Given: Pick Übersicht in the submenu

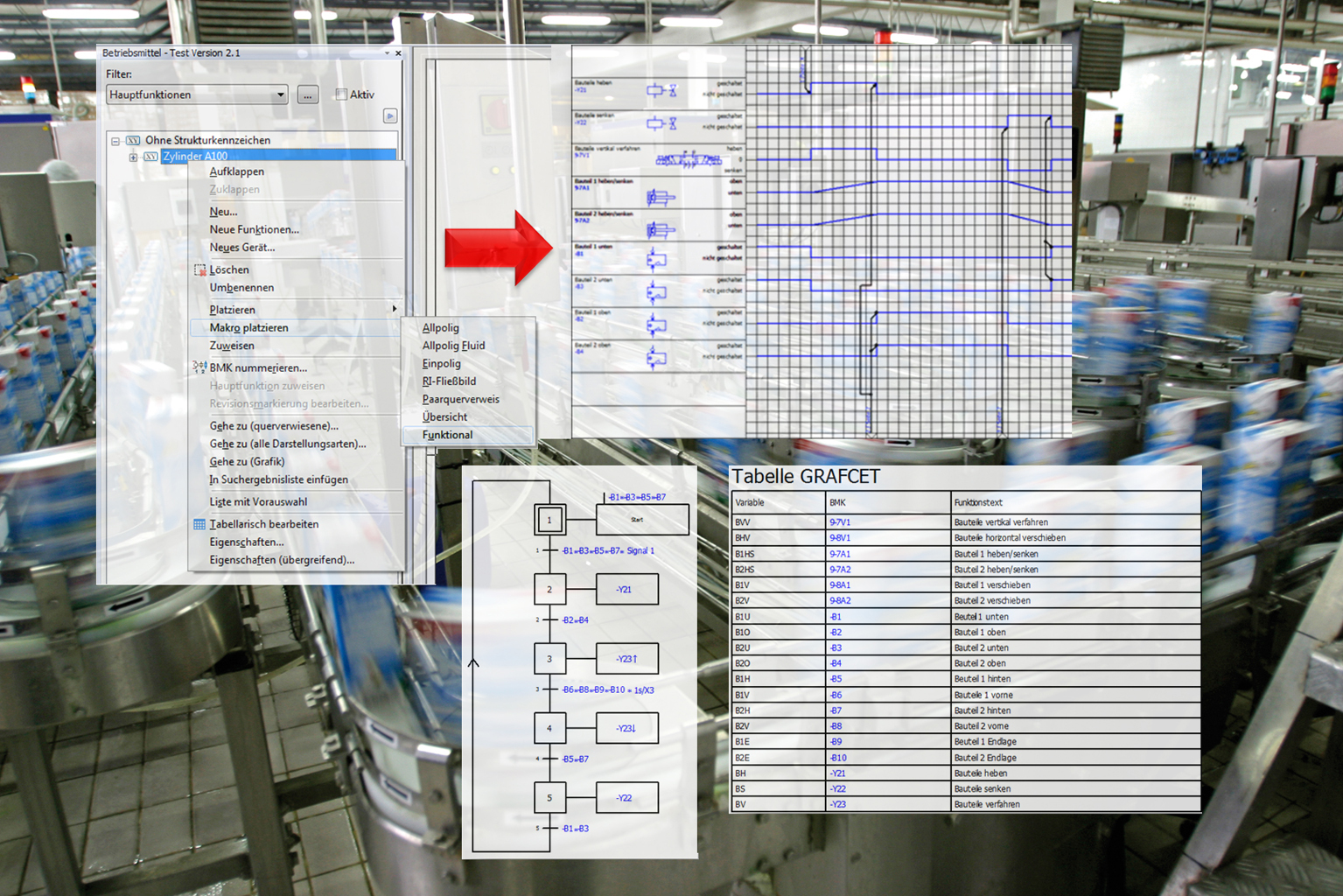Looking at the screenshot, I should pyautogui.click(x=444, y=417).
